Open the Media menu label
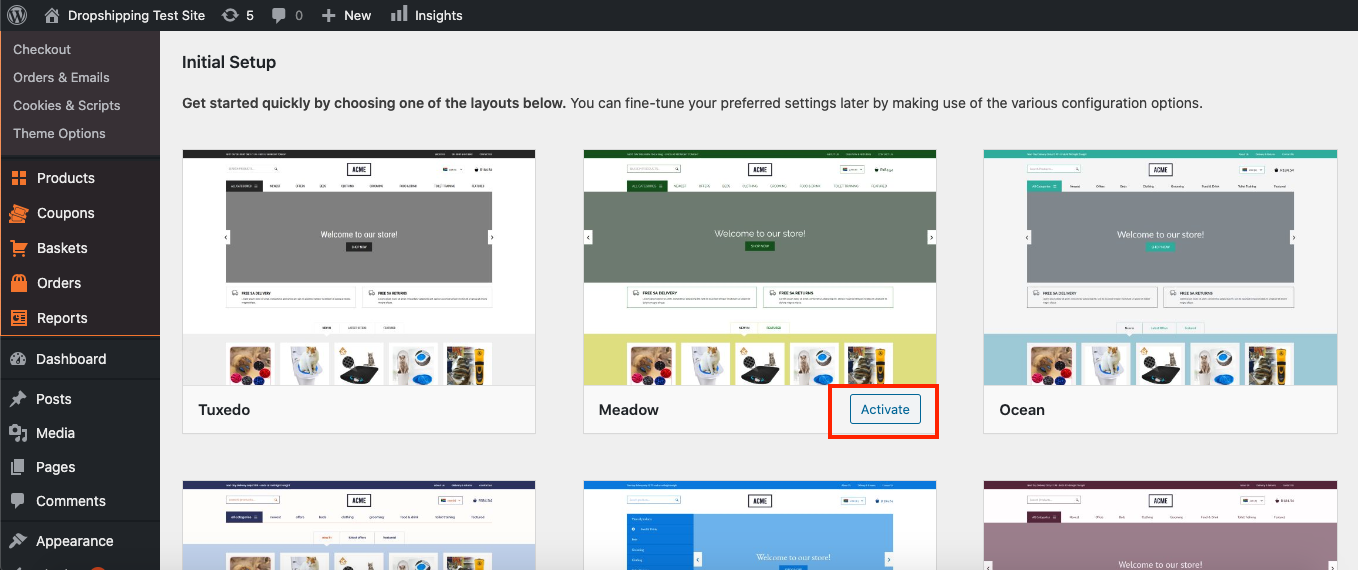1358x570 pixels. point(56,433)
